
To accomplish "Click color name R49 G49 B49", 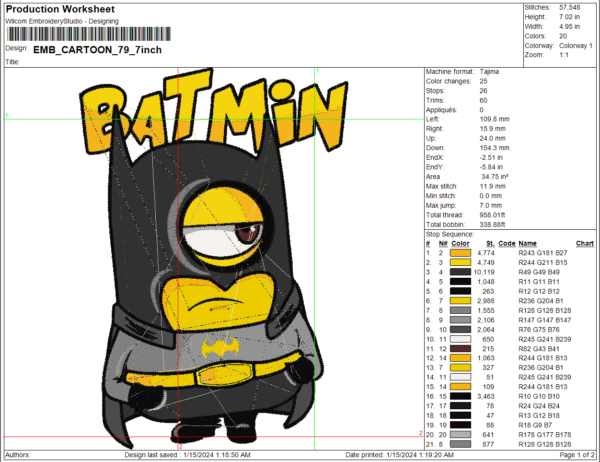I will coord(542,272).
